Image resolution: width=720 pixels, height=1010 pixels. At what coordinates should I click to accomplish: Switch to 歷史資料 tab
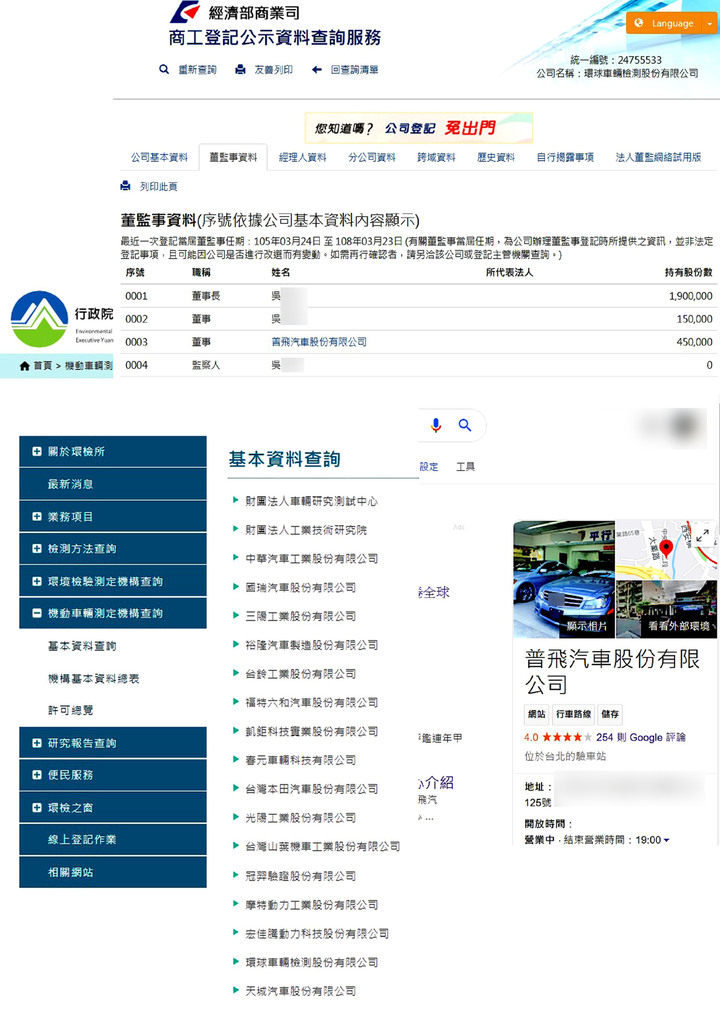(496, 157)
